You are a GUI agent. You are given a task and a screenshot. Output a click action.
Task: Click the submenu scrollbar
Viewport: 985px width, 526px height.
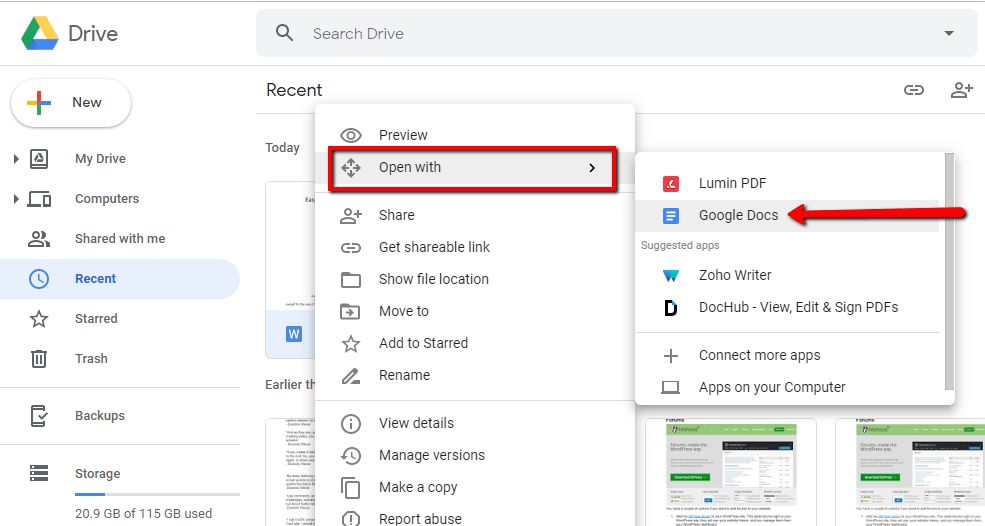coord(949,270)
